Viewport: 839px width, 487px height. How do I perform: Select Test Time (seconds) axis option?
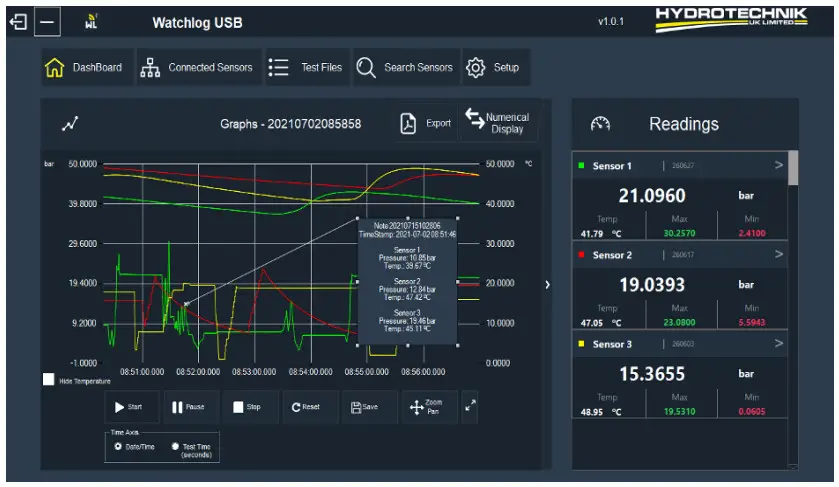pos(175,446)
